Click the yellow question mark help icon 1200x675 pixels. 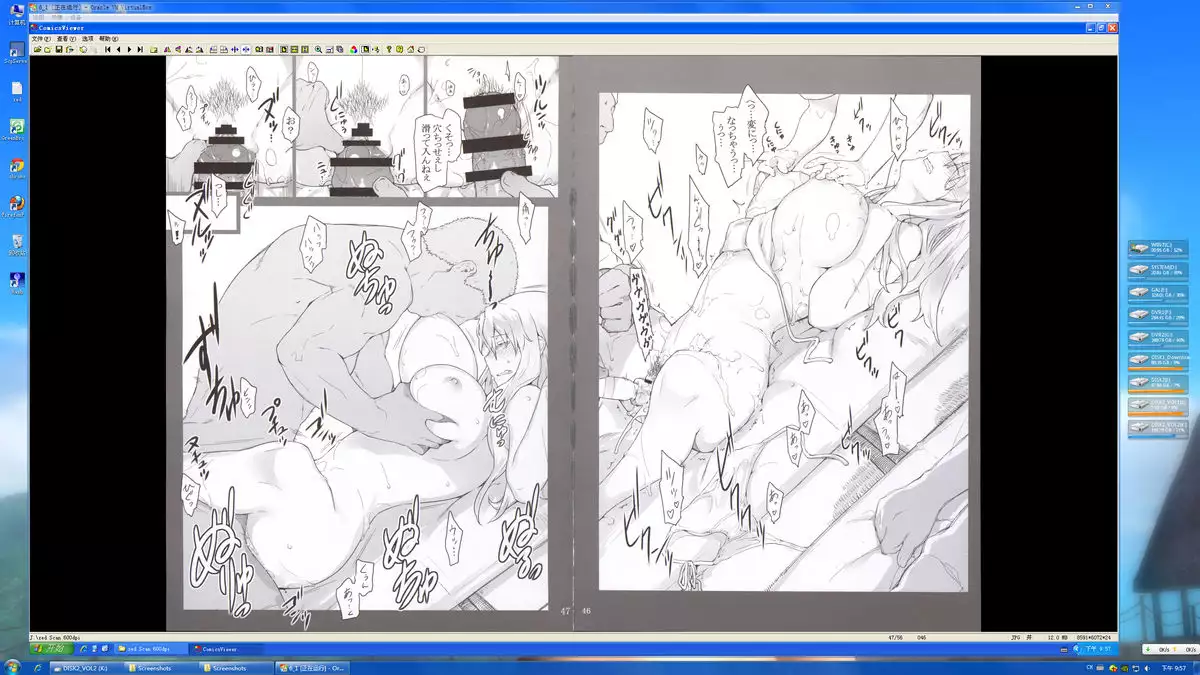click(388, 48)
